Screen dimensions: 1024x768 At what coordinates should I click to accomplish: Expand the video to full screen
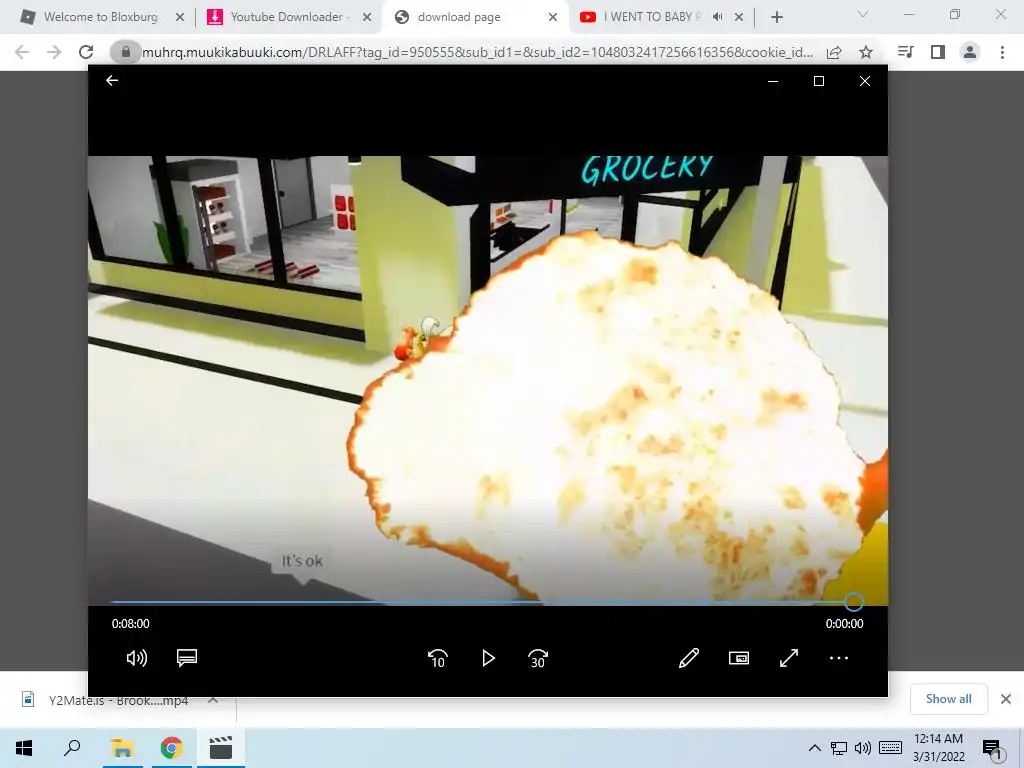click(x=789, y=658)
